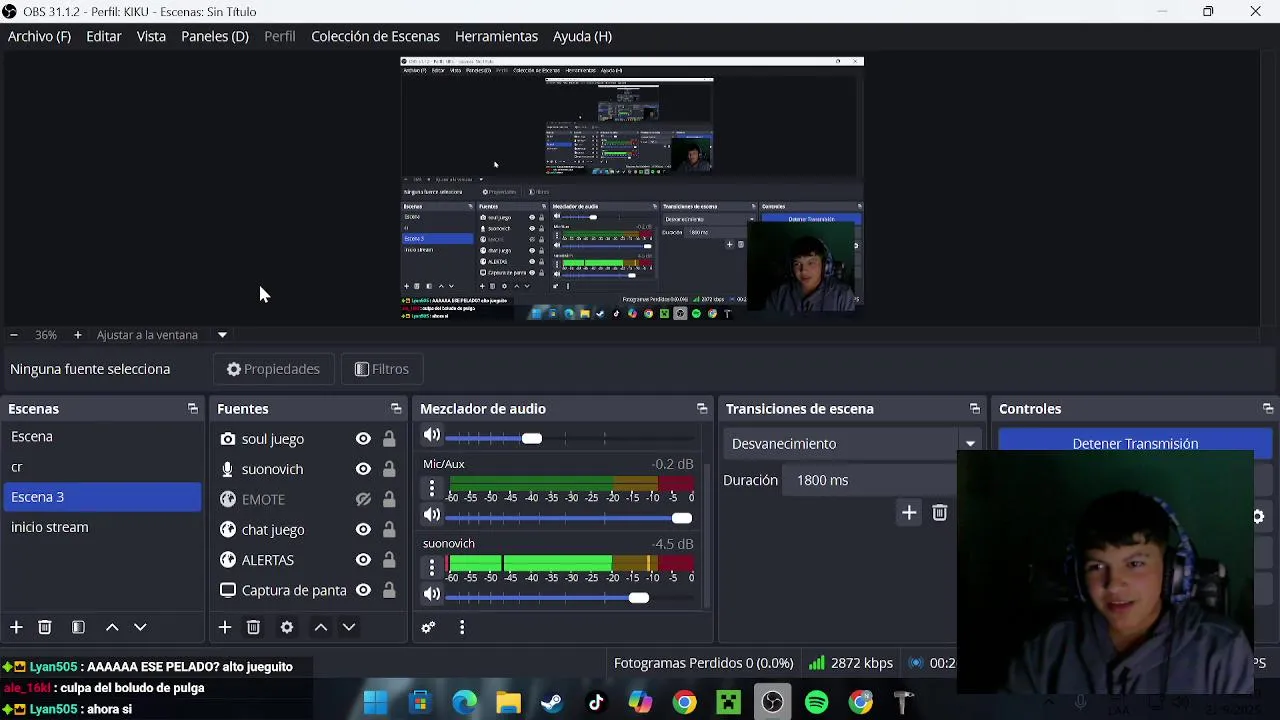Open scene filters icon in Escenas toolbar
Screen dimensions: 1280x720
point(78,627)
